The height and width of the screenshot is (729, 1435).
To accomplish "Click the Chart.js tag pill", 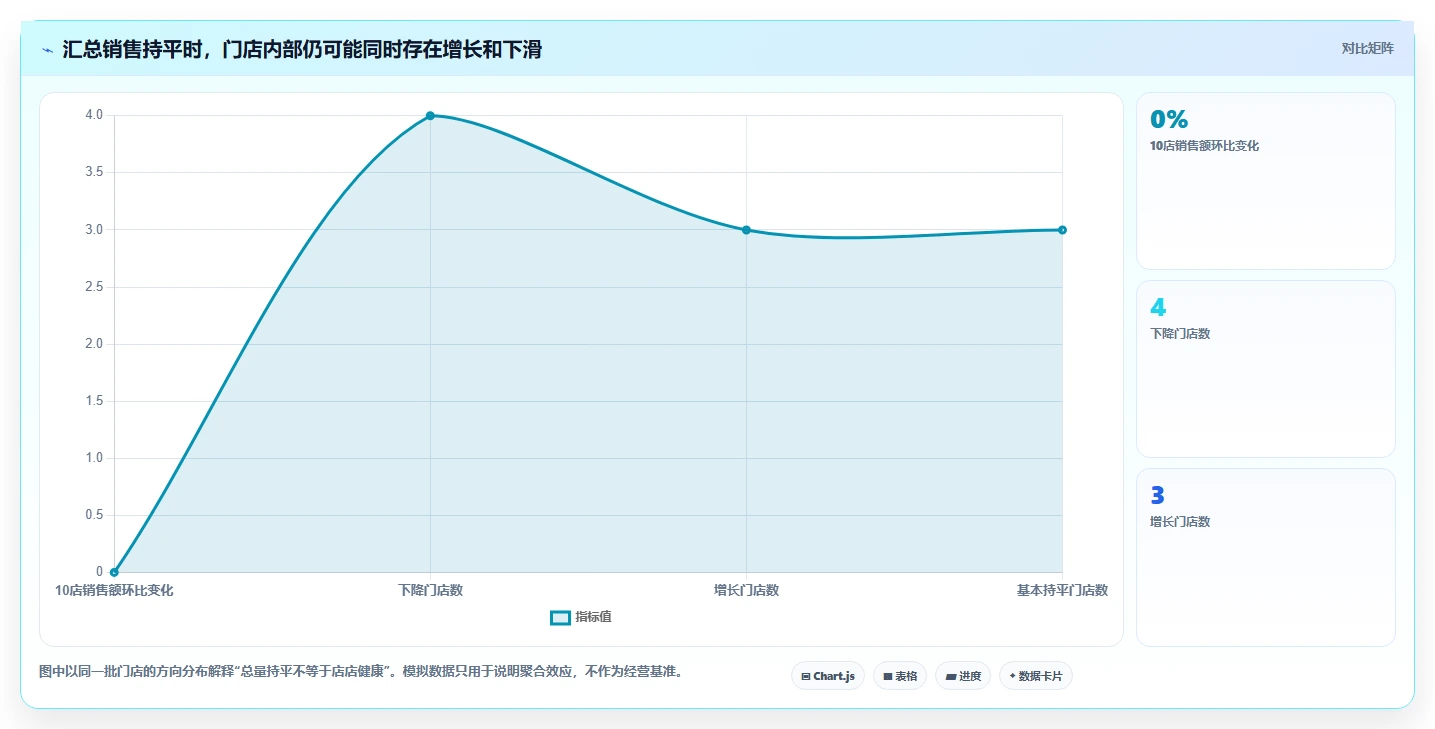I will tap(828, 676).
